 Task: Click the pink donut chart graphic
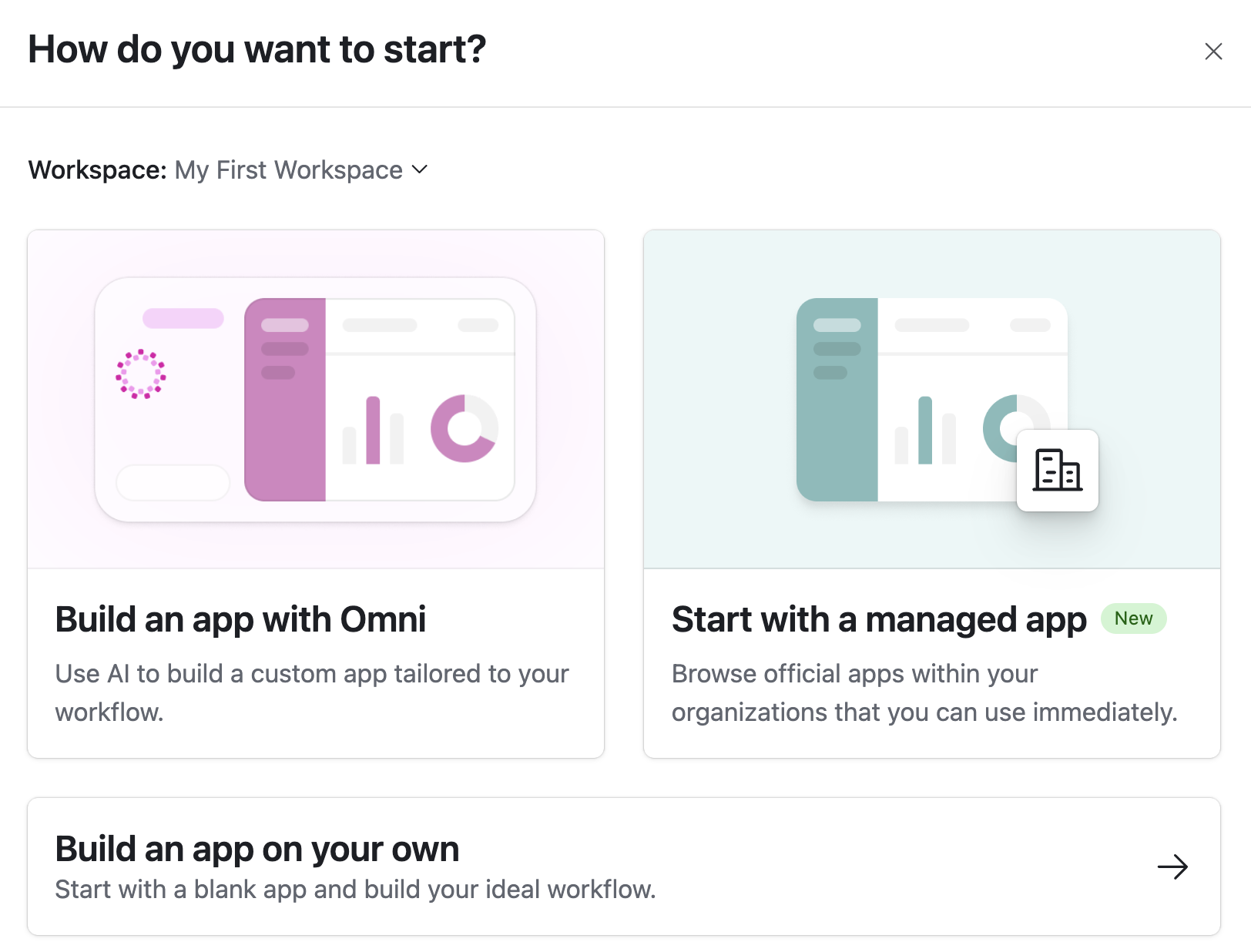tap(464, 428)
